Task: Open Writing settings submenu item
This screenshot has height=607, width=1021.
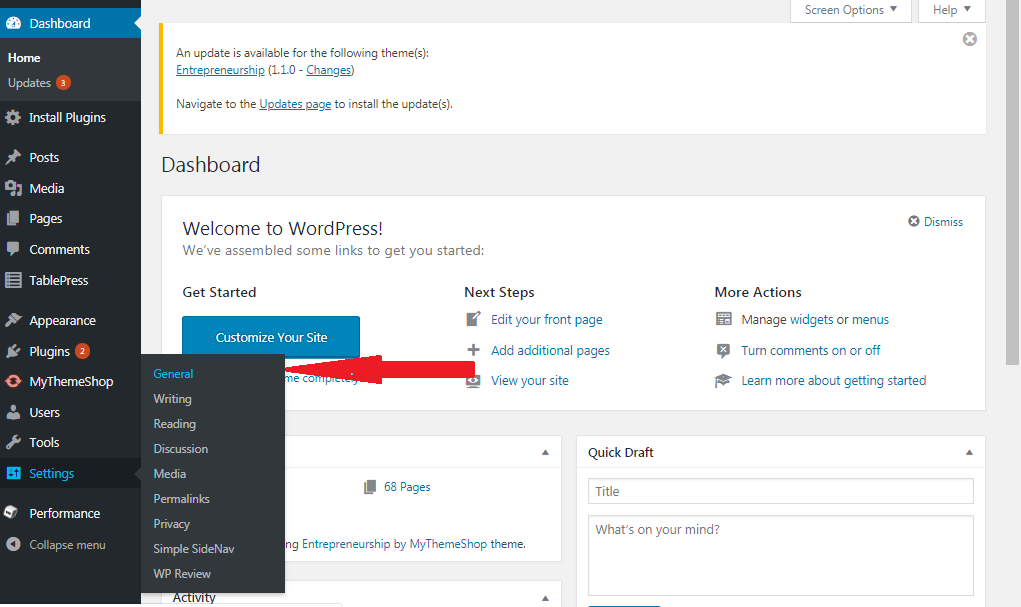Action: pos(173,399)
